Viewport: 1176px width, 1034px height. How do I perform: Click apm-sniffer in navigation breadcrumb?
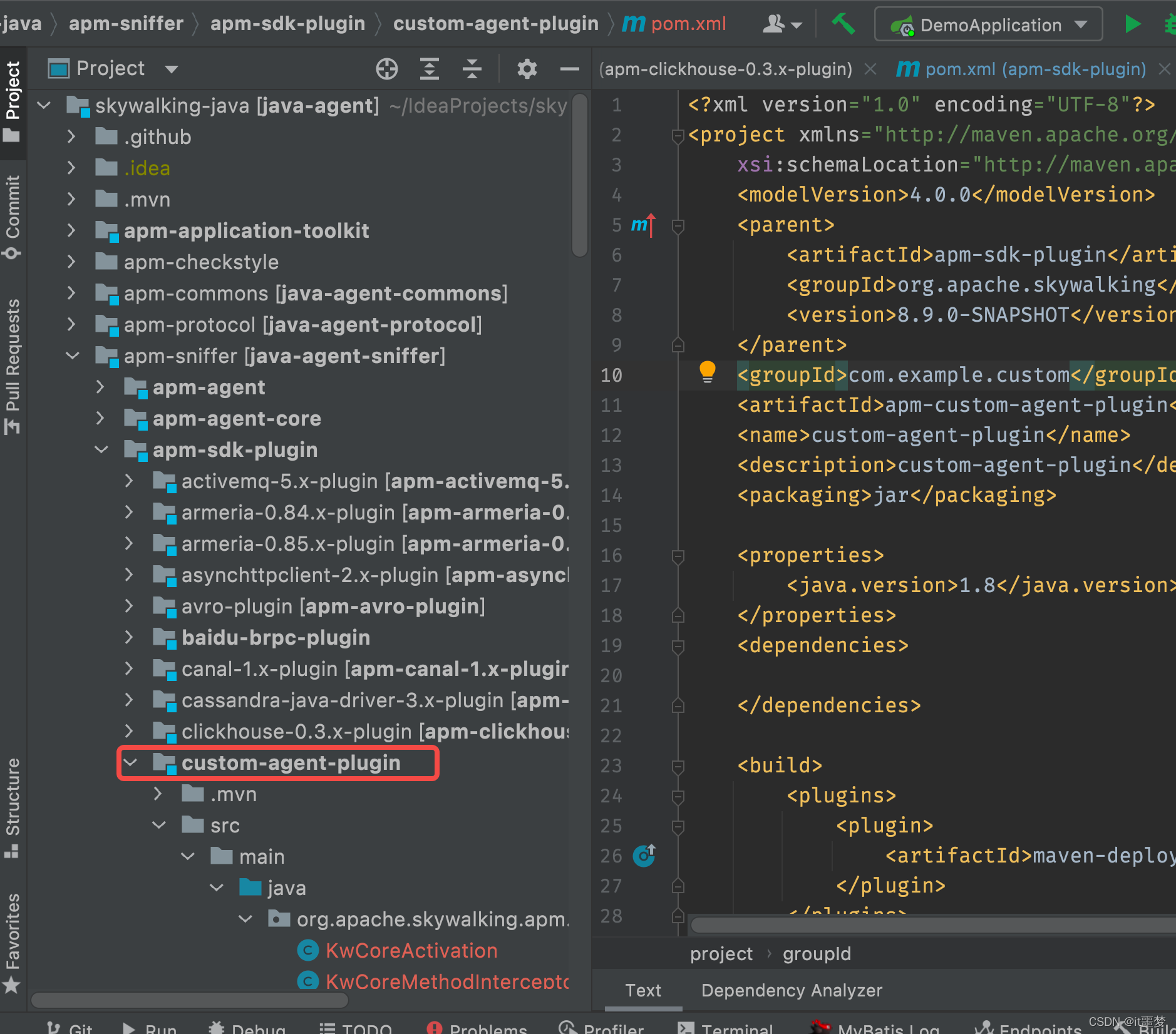click(126, 24)
